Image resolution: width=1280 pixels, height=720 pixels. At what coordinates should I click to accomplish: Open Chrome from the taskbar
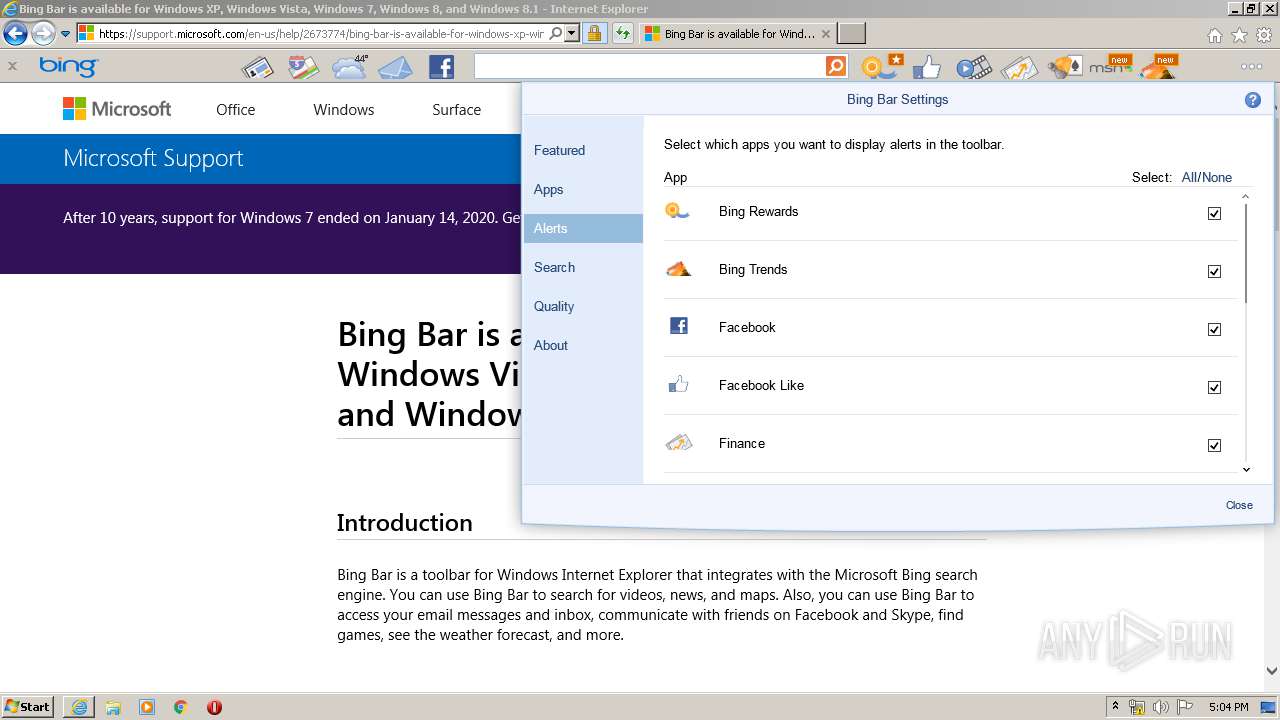point(180,707)
